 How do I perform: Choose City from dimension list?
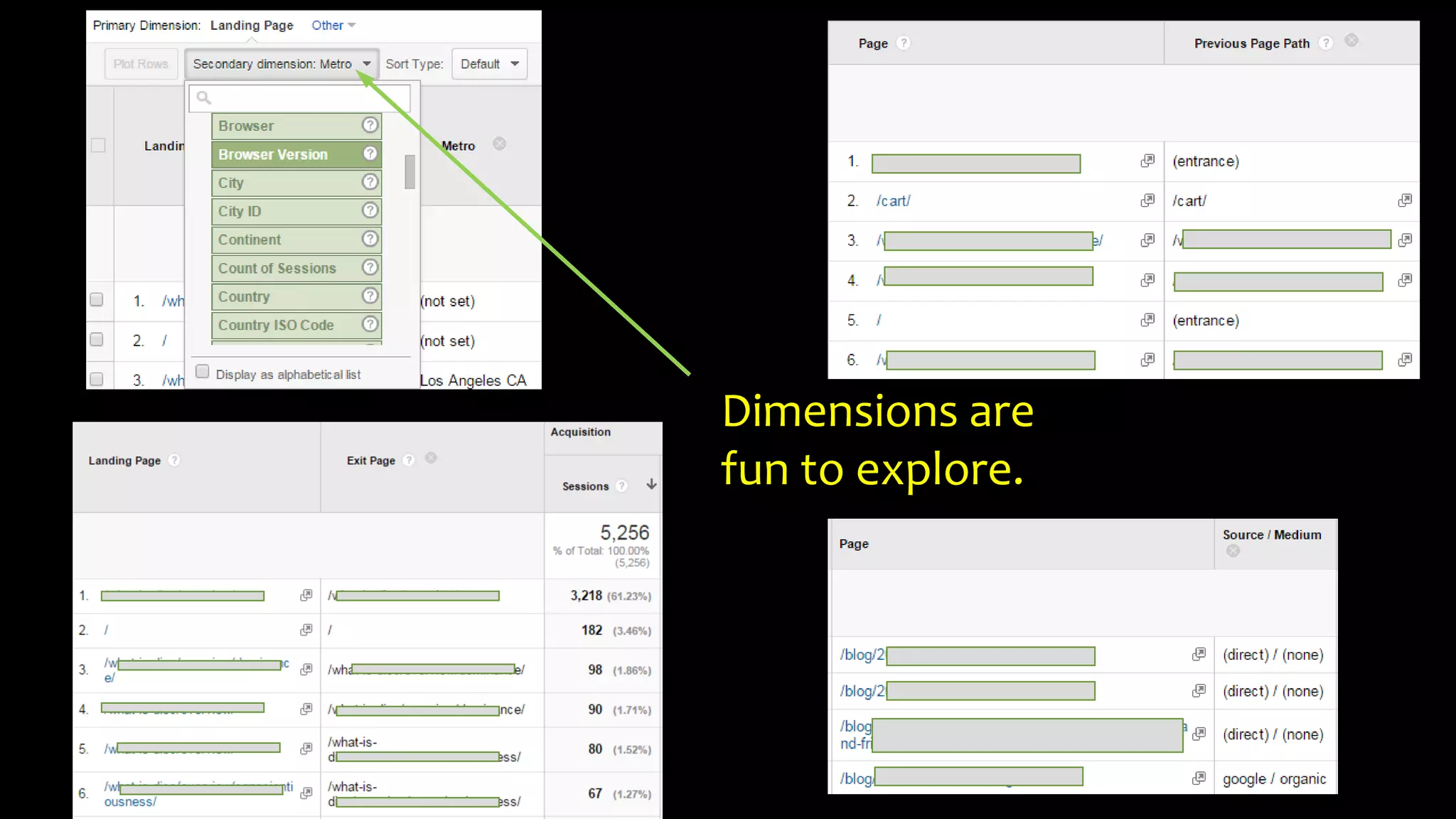click(x=296, y=183)
